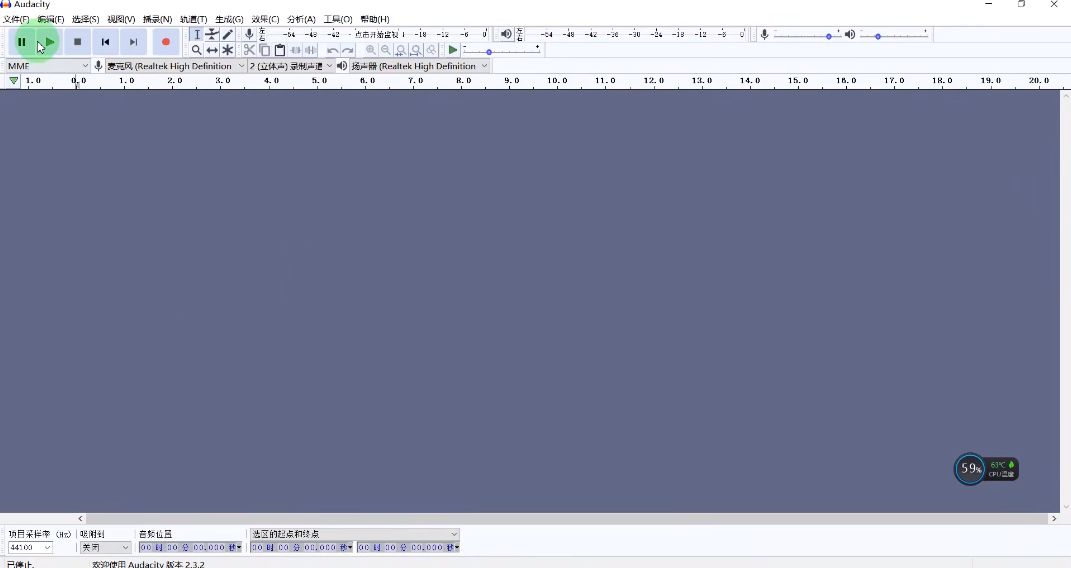The width and height of the screenshot is (1071, 568).
Task: Click the 欢迎使用 Audacity status bar text
Action: coord(148,564)
